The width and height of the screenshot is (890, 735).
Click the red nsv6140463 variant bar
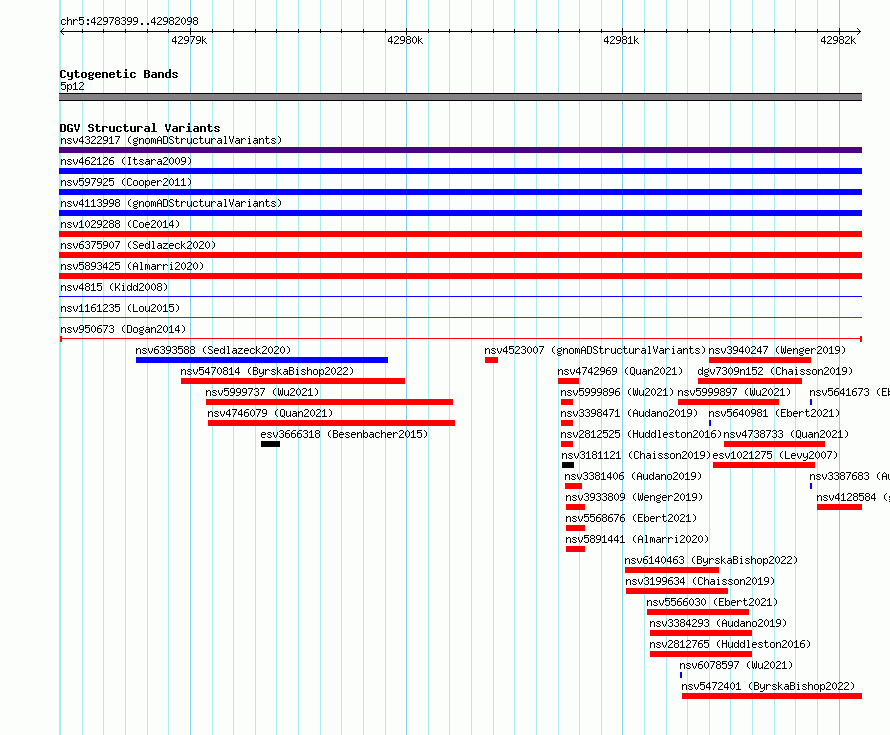coord(672,570)
